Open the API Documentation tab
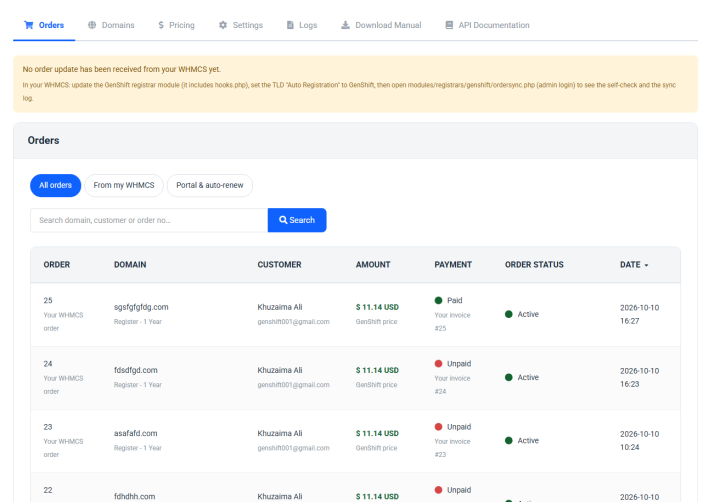Image resolution: width=714 pixels, height=502 pixels. point(487,25)
